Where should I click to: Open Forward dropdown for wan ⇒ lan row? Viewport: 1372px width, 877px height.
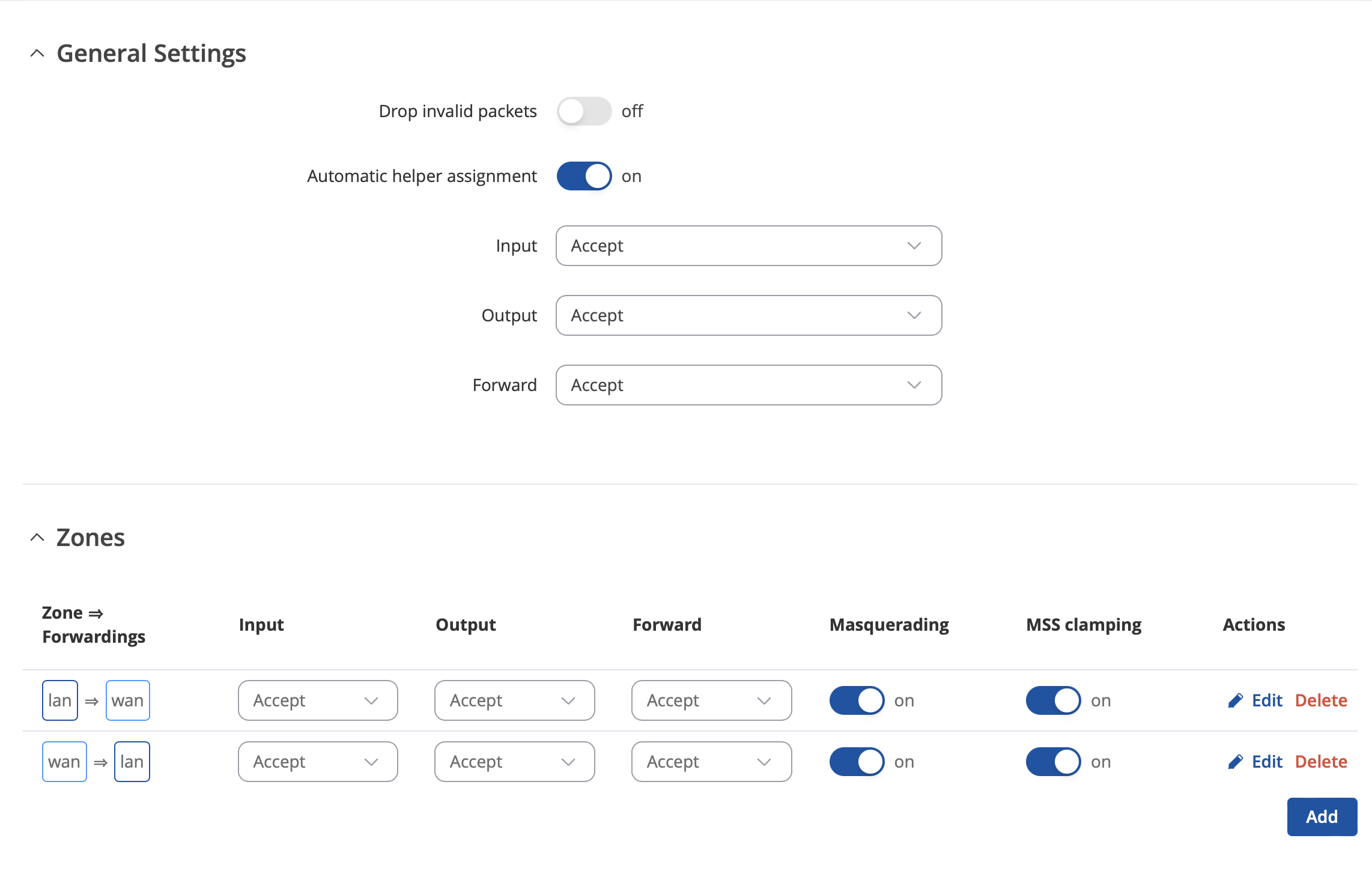[711, 762]
